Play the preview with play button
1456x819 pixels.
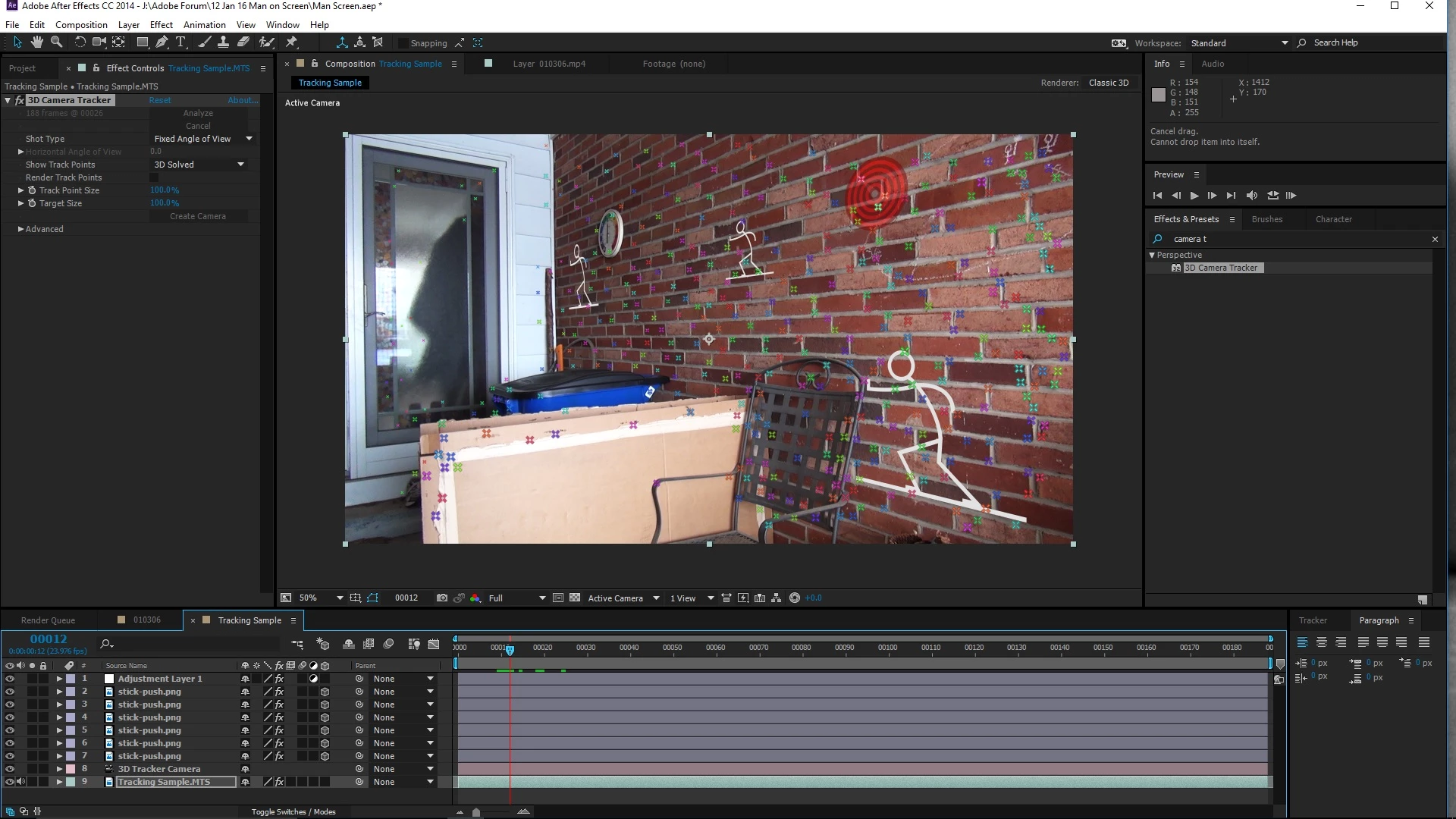pos(1194,196)
